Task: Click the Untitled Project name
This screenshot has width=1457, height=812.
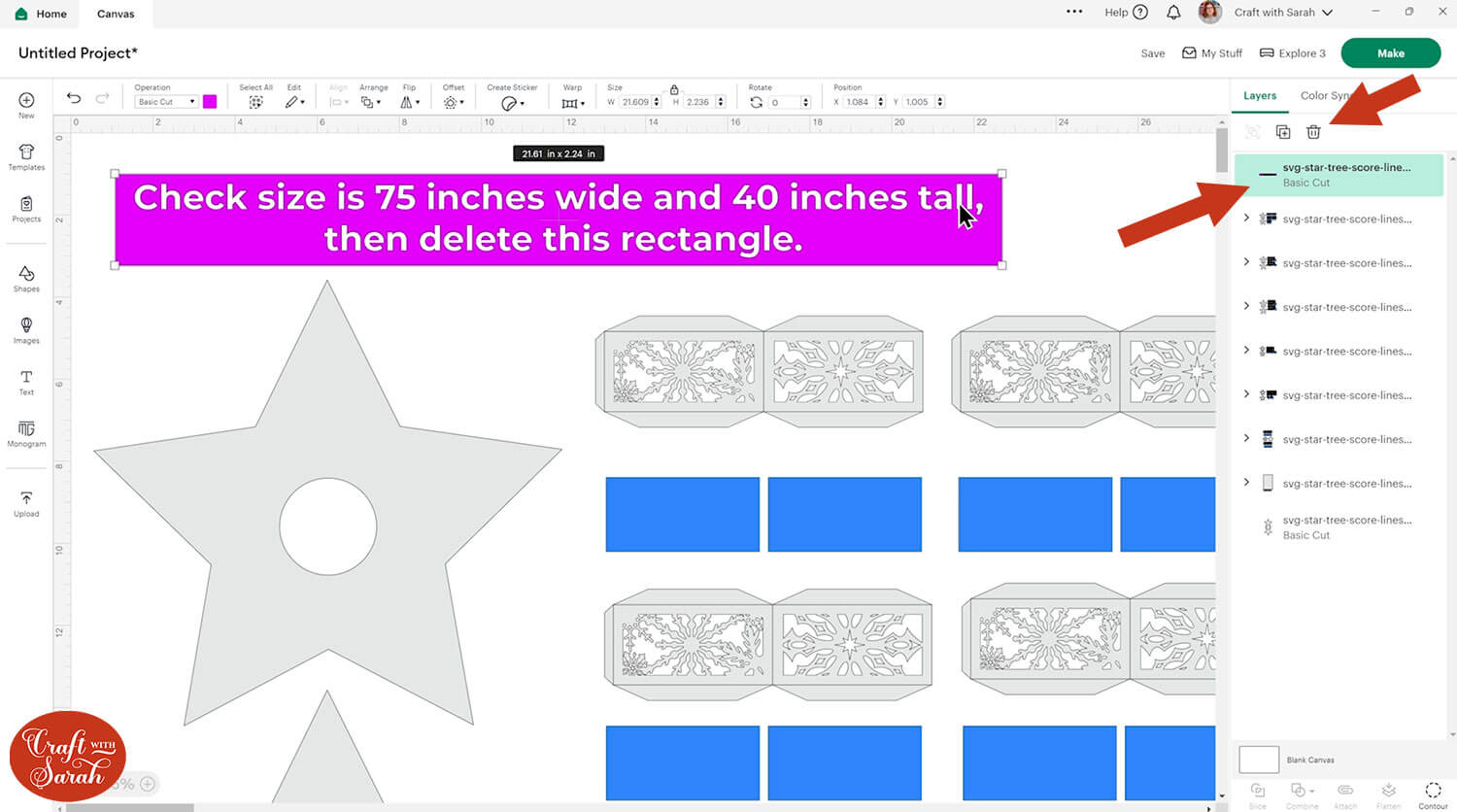Action: (x=79, y=53)
